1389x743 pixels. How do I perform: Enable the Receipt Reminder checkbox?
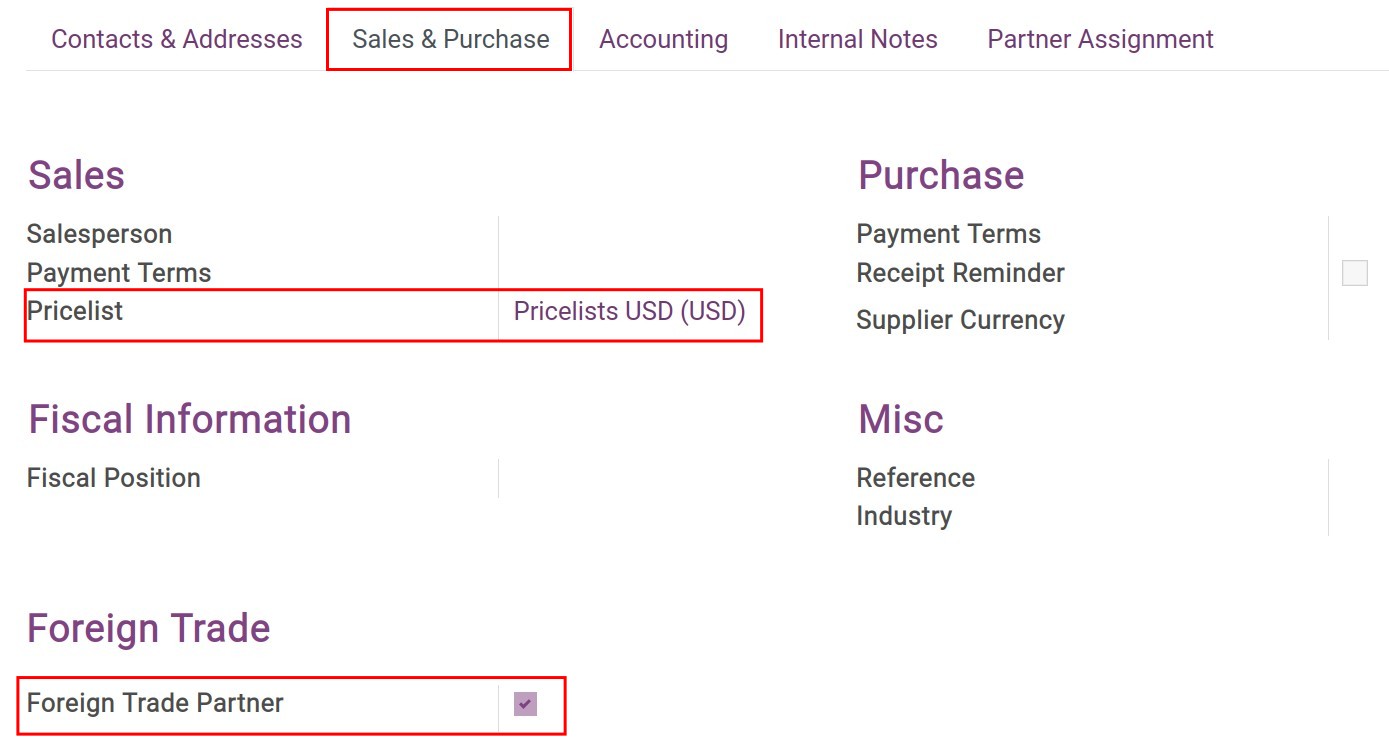click(x=1355, y=270)
